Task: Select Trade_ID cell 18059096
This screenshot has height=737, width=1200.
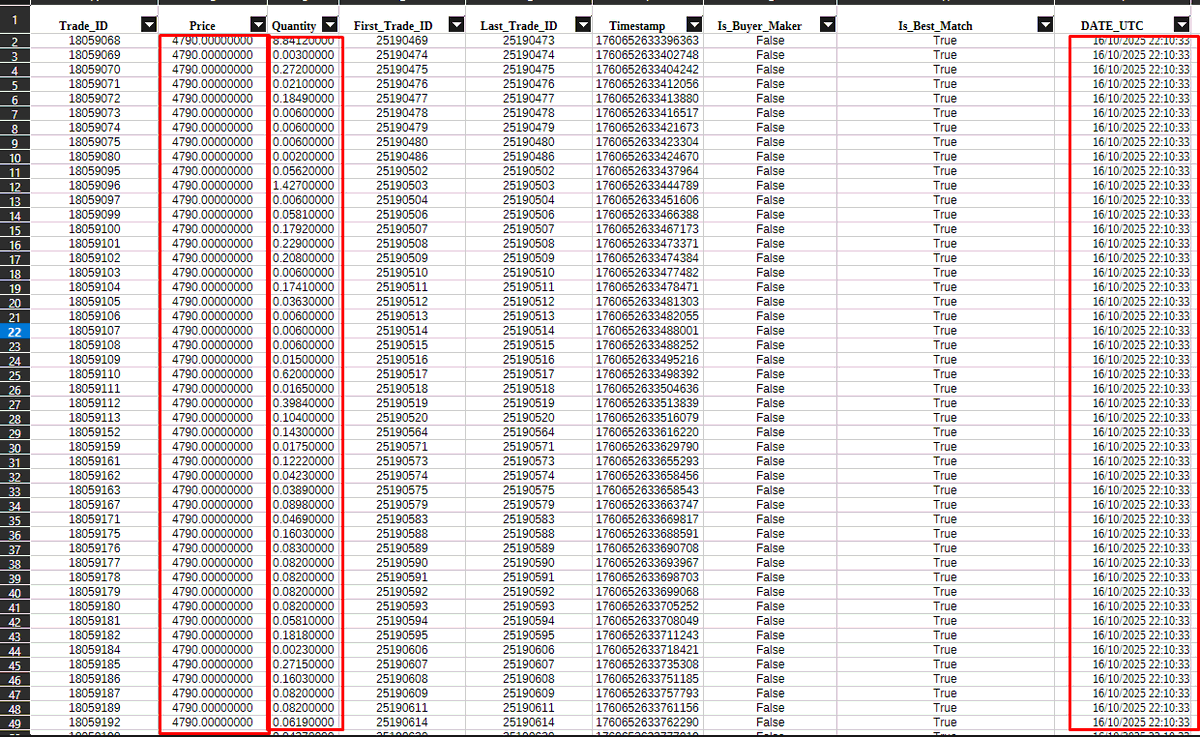Action: click(96, 185)
